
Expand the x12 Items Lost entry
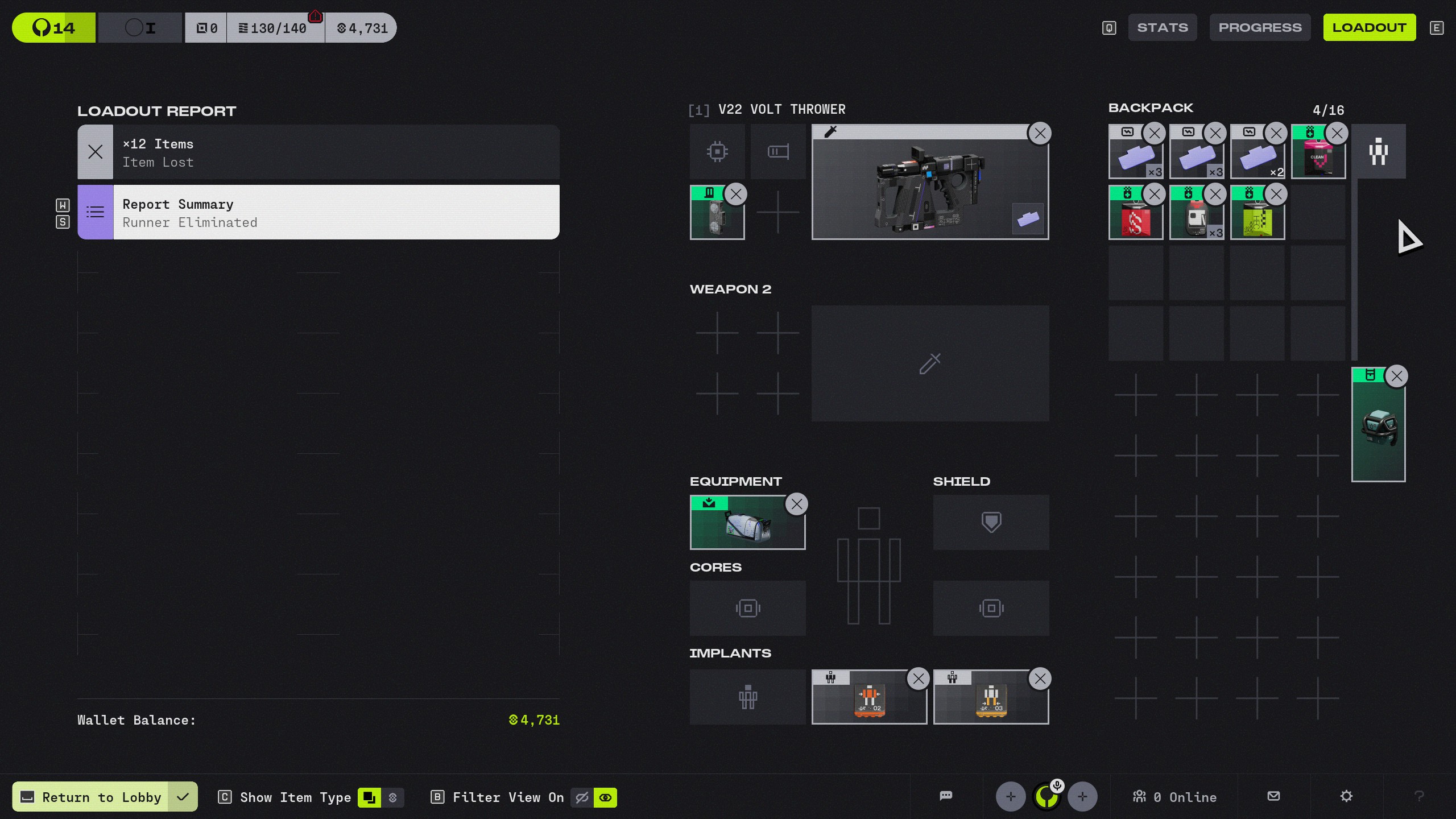coord(318,152)
